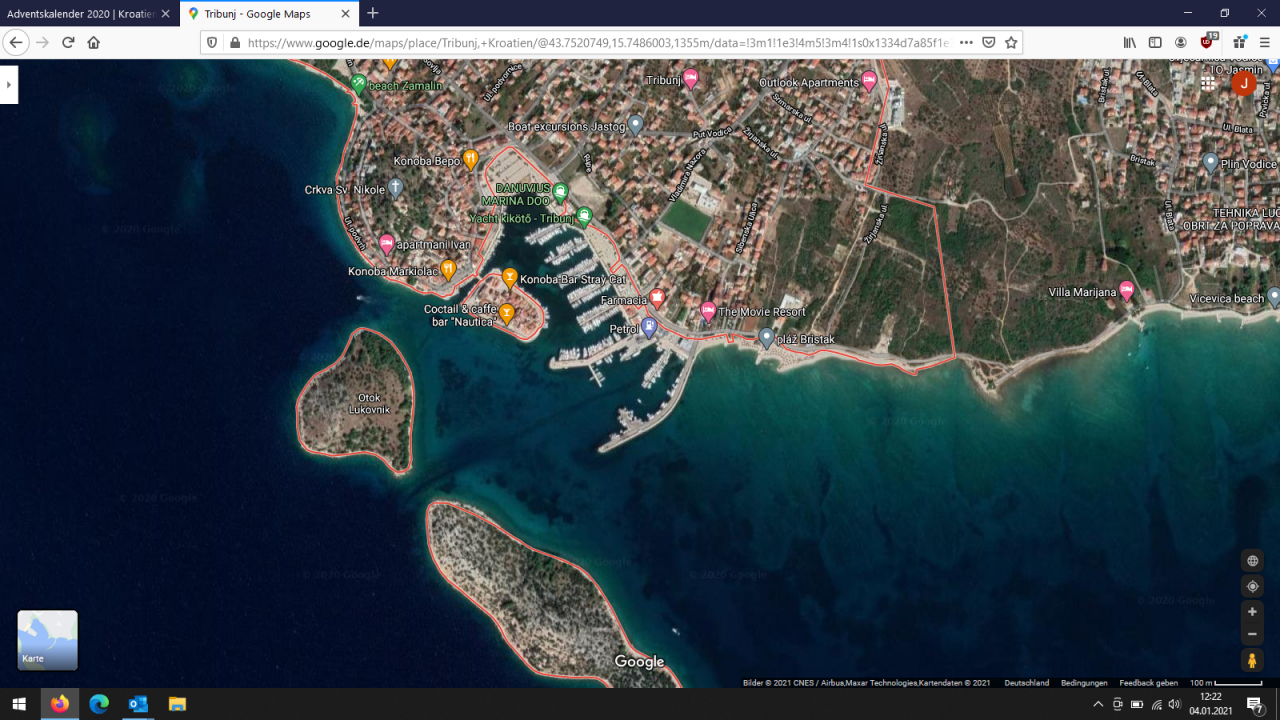
Task: Click the show my location button
Action: (x=1252, y=586)
